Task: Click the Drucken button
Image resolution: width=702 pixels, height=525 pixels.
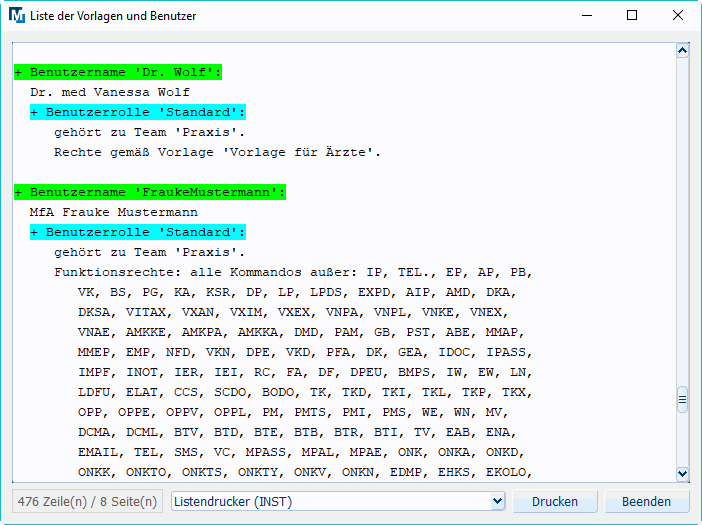Action: pyautogui.click(x=554, y=501)
